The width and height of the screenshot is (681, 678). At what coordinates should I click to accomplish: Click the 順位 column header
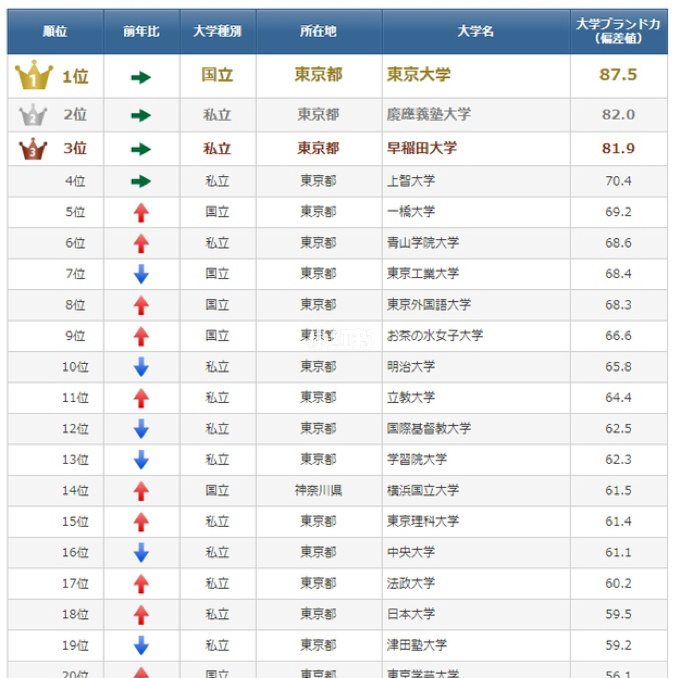55,32
